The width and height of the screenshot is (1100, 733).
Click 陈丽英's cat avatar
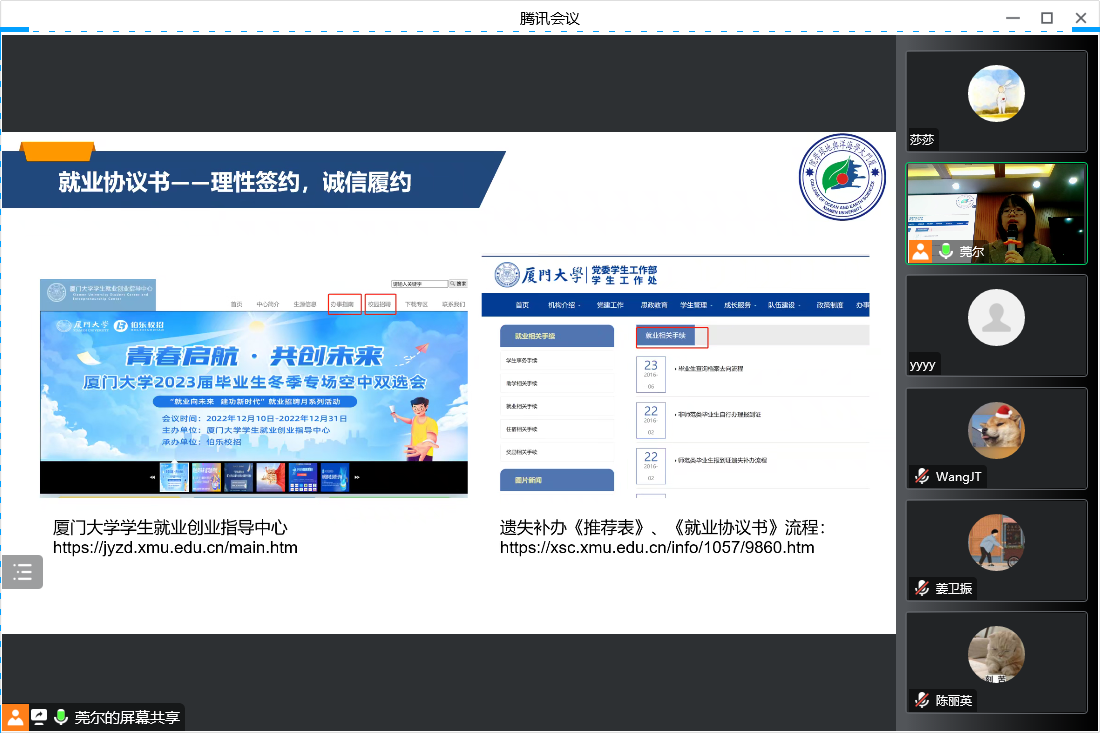[x=996, y=655]
